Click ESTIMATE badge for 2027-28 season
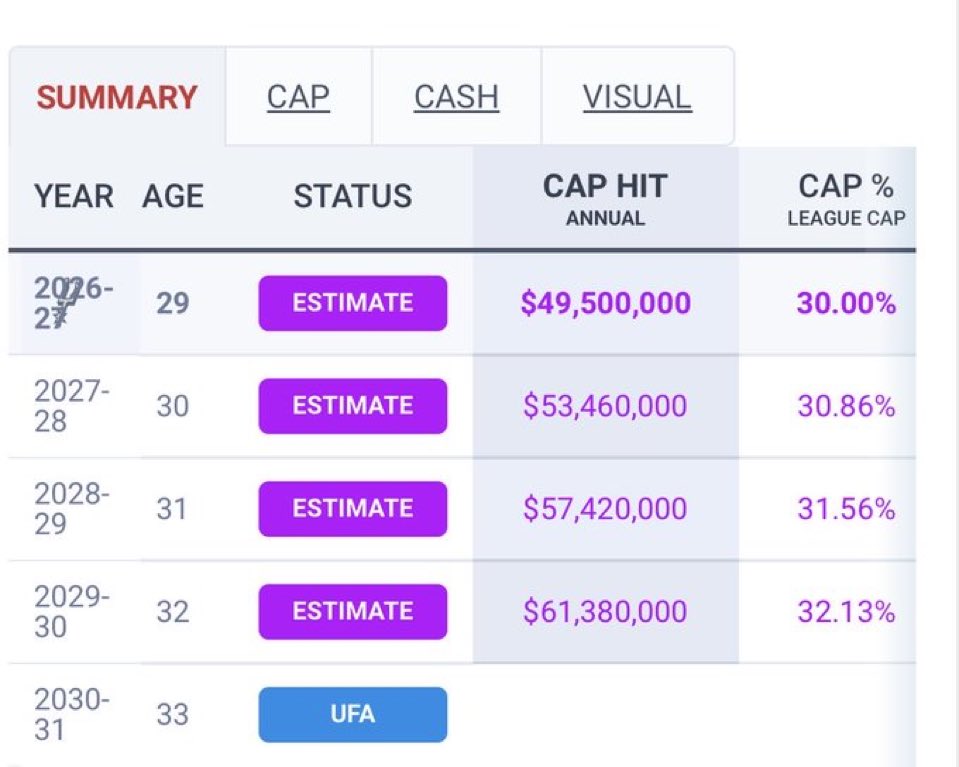Image resolution: width=959 pixels, height=767 pixels. tap(353, 406)
